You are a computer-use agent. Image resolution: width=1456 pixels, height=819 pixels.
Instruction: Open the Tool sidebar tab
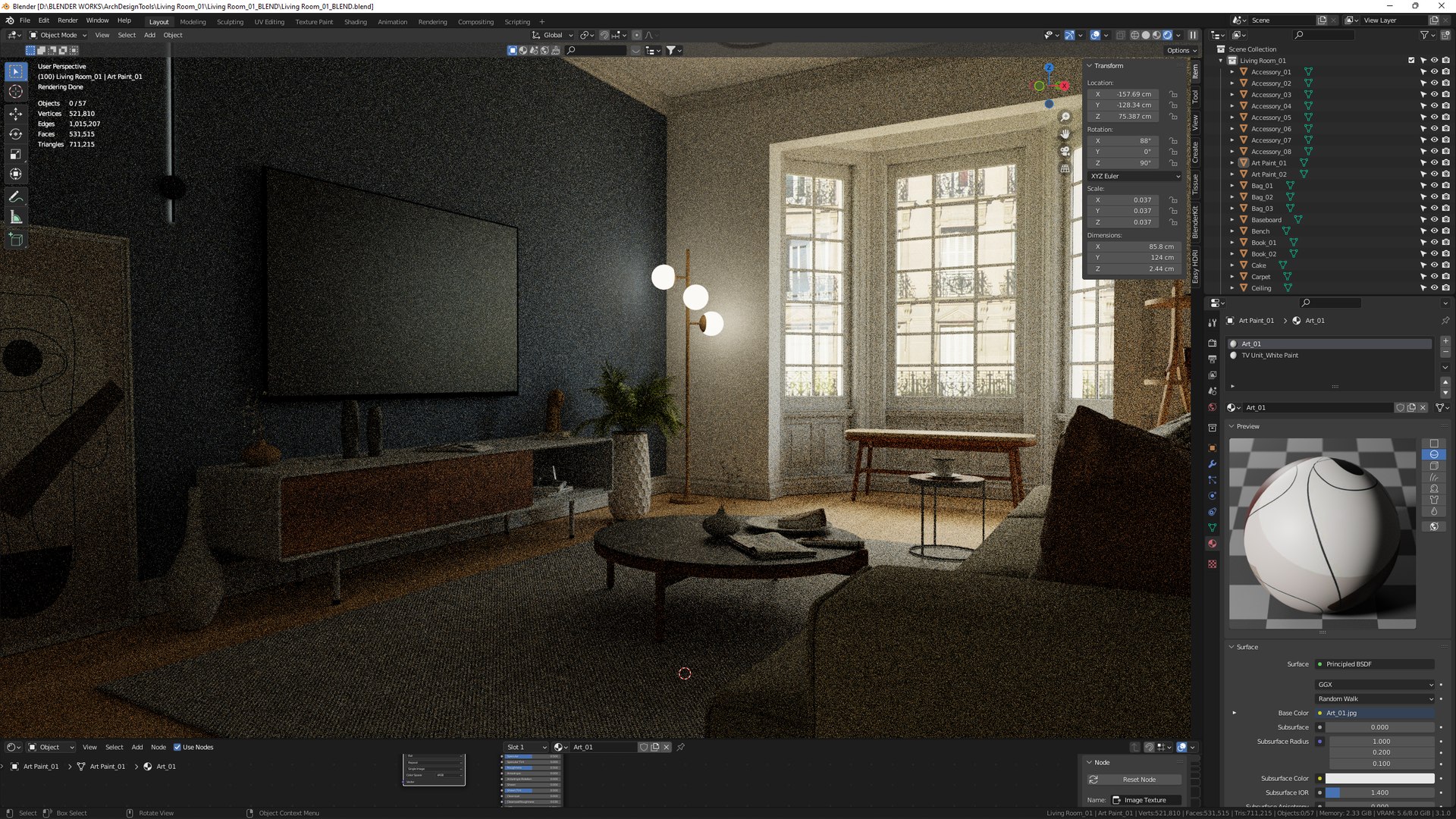(1195, 96)
